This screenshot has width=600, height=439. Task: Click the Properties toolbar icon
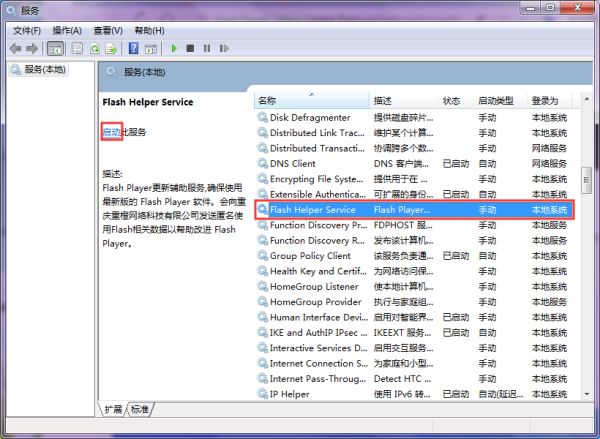(77, 49)
